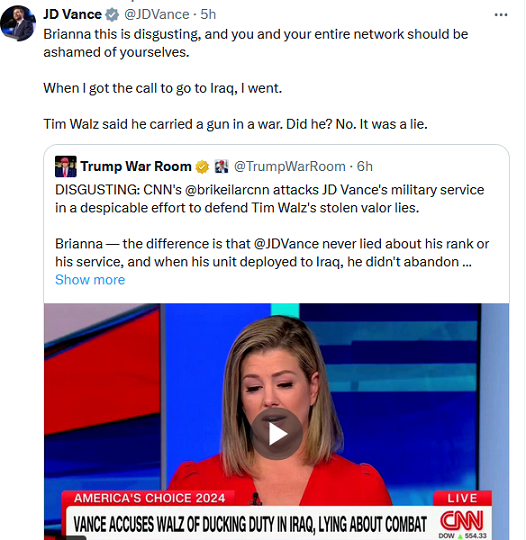Viewport: 526px width, 540px height.
Task: Click the @JDVance mention in quoted tweet
Action: point(286,244)
